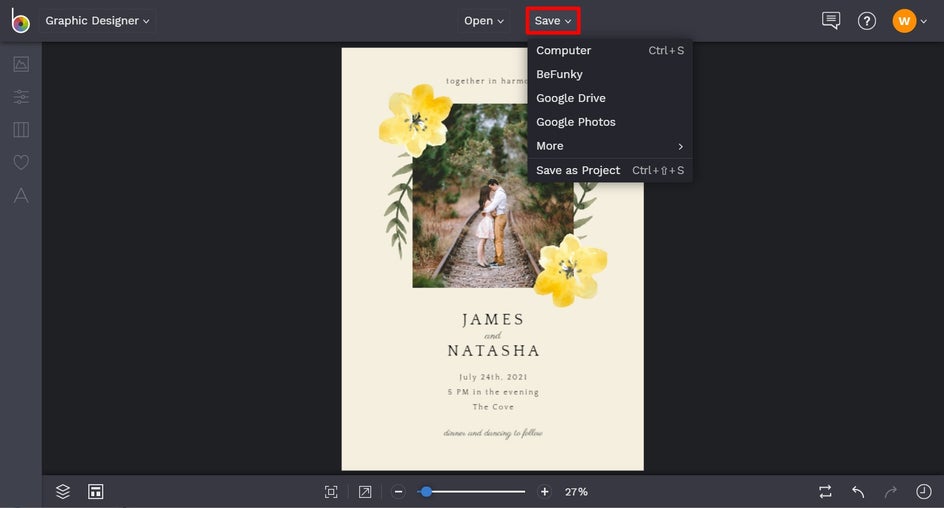Expand the More submenu
This screenshot has width=944, height=508.
coord(609,146)
